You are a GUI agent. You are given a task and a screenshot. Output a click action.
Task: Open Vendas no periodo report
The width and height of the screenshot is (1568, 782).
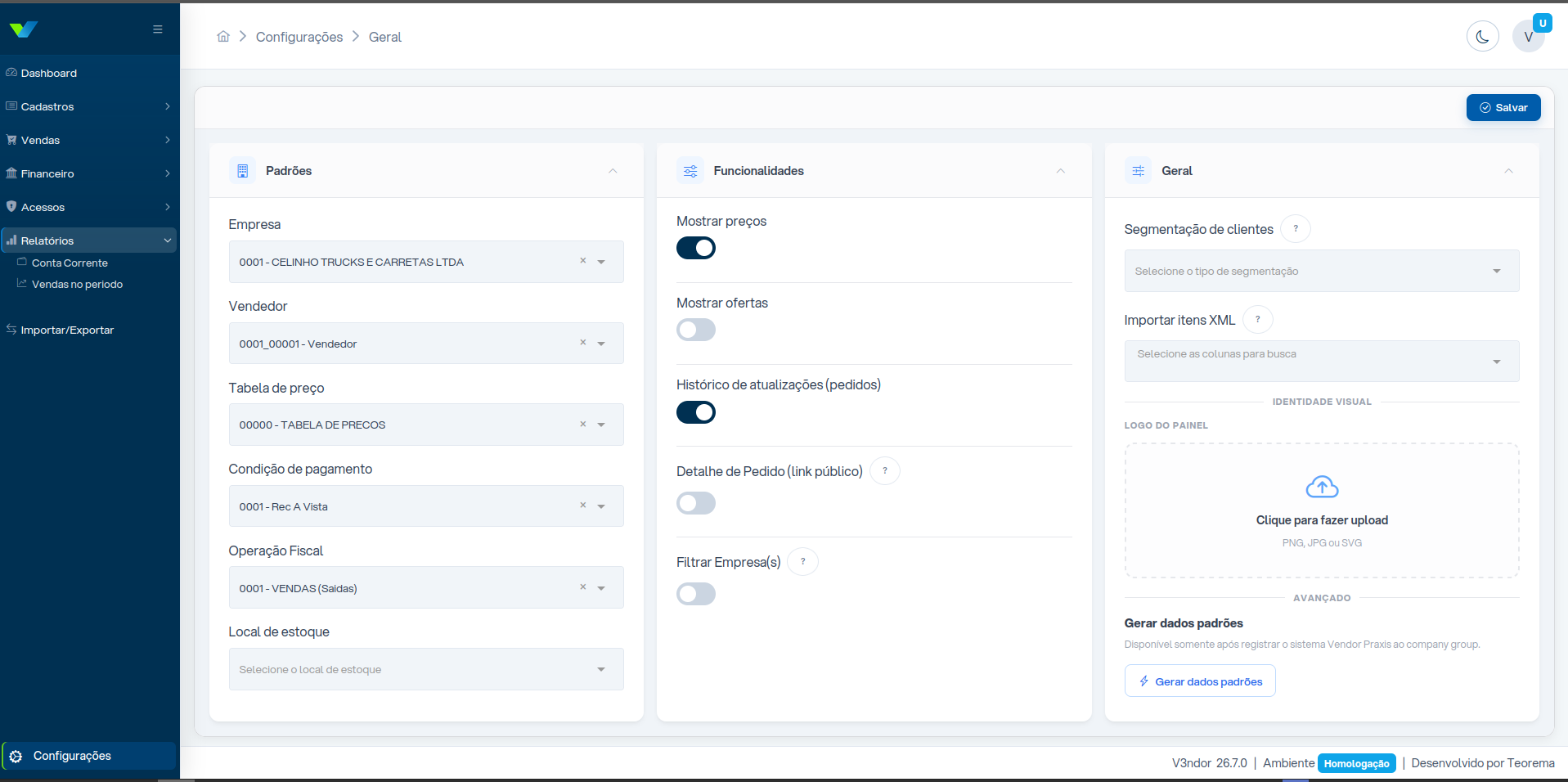(77, 284)
